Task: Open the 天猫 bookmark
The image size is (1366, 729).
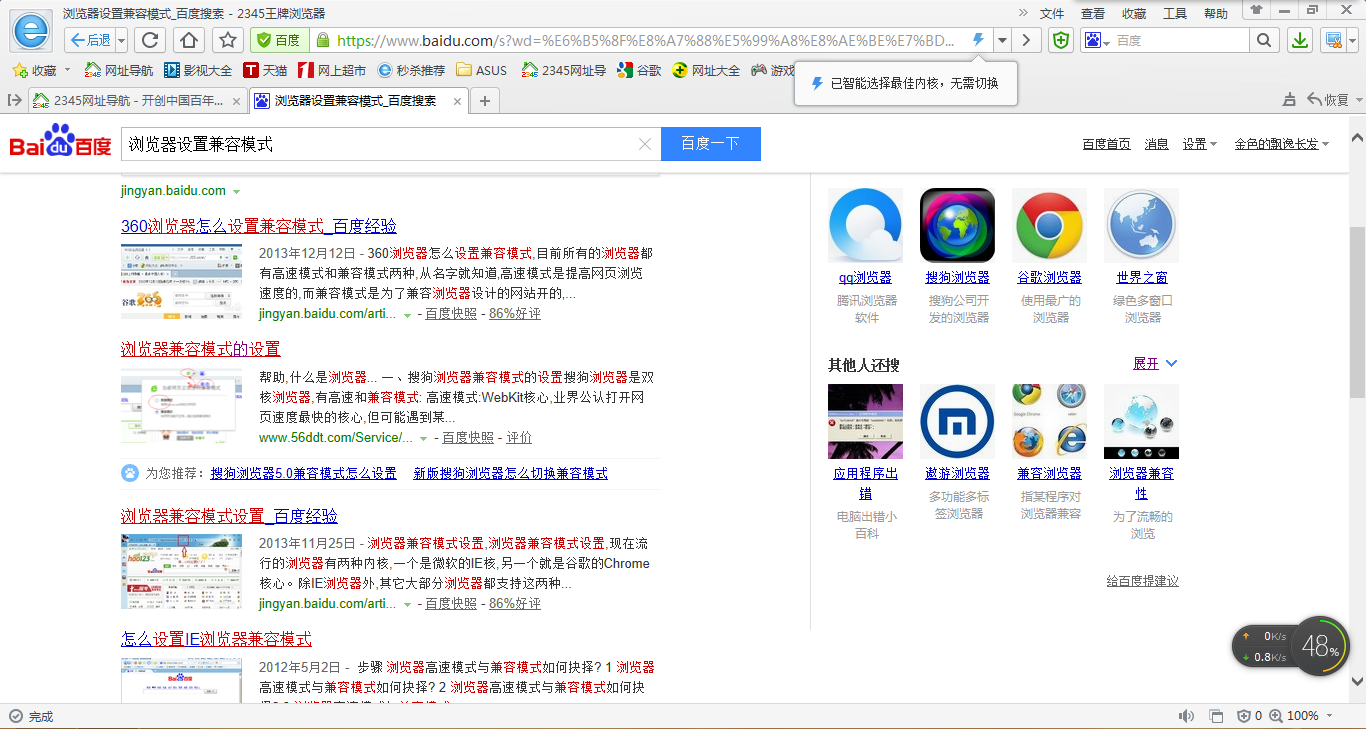Action: pyautogui.click(x=265, y=70)
